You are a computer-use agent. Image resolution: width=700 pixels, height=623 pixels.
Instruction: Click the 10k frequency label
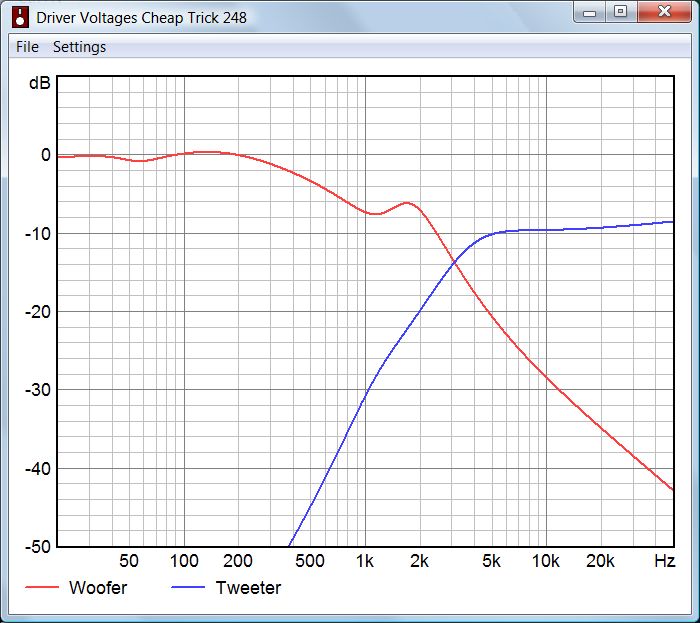point(546,561)
